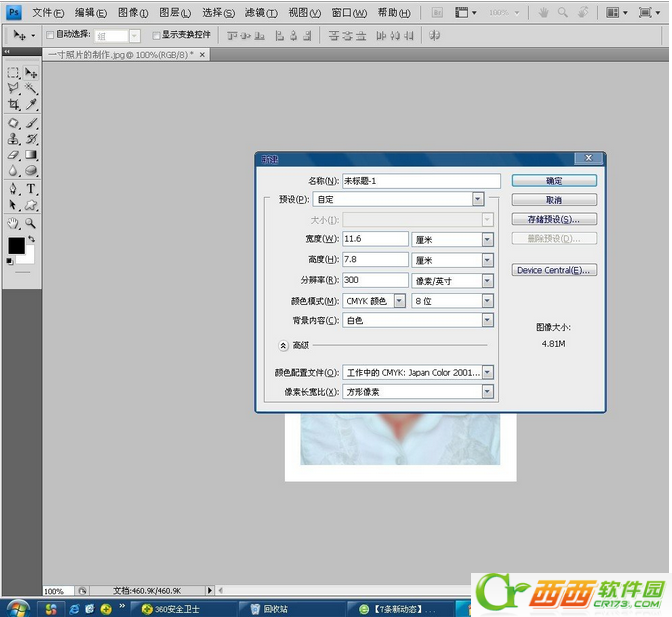Screen dimensions: 672x617
Task: Click the black foreground color swatch
Action: pos(16,245)
